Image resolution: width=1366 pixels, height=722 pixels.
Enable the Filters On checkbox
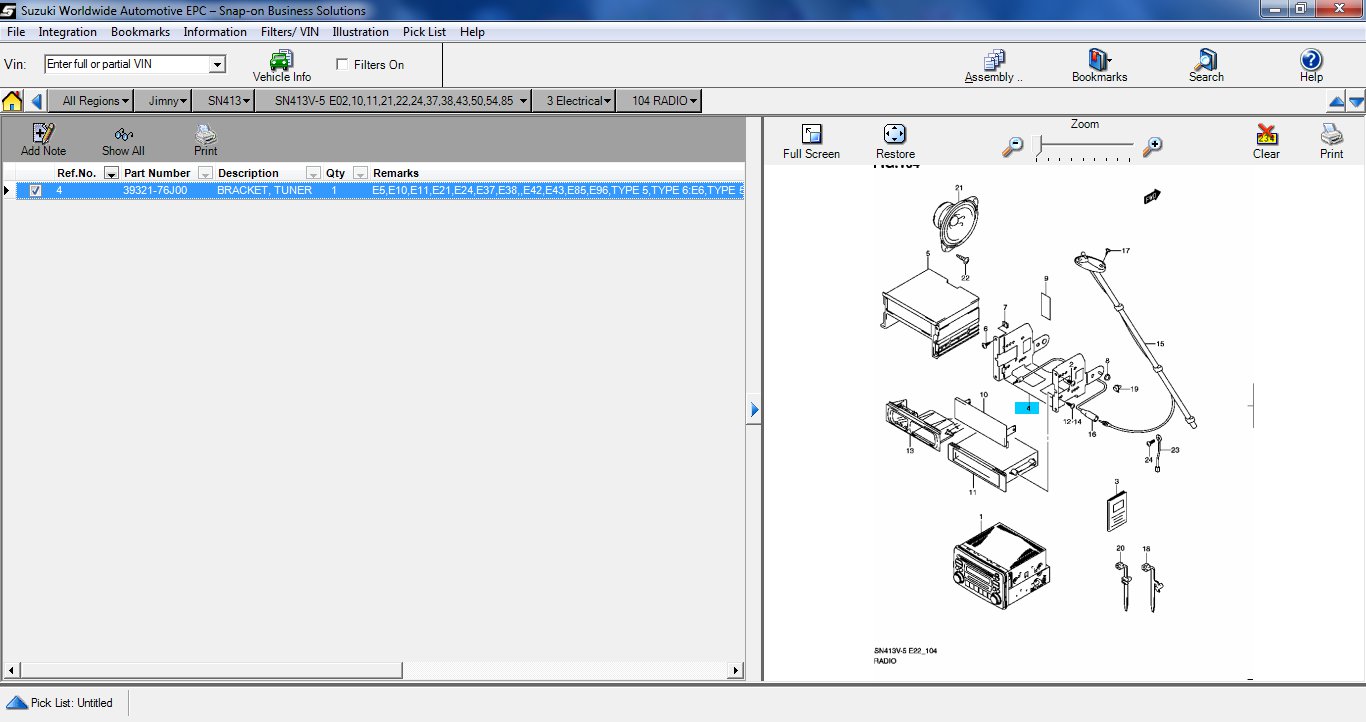click(343, 64)
